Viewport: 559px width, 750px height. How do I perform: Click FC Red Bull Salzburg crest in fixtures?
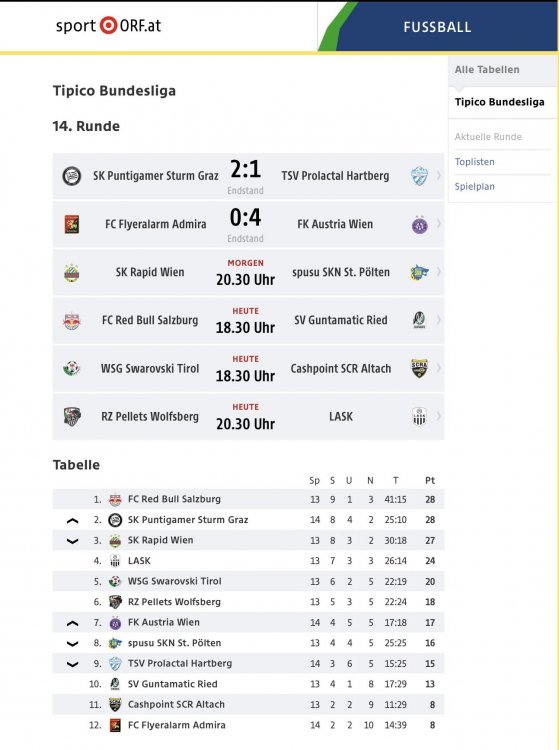click(72, 320)
